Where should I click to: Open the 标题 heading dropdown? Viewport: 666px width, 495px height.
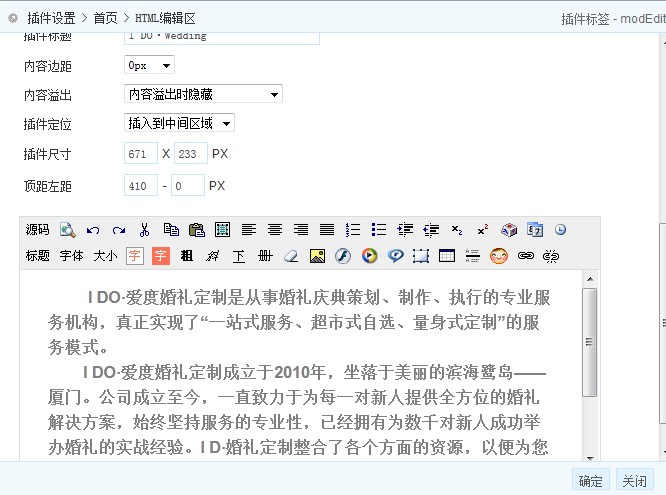tap(37, 256)
